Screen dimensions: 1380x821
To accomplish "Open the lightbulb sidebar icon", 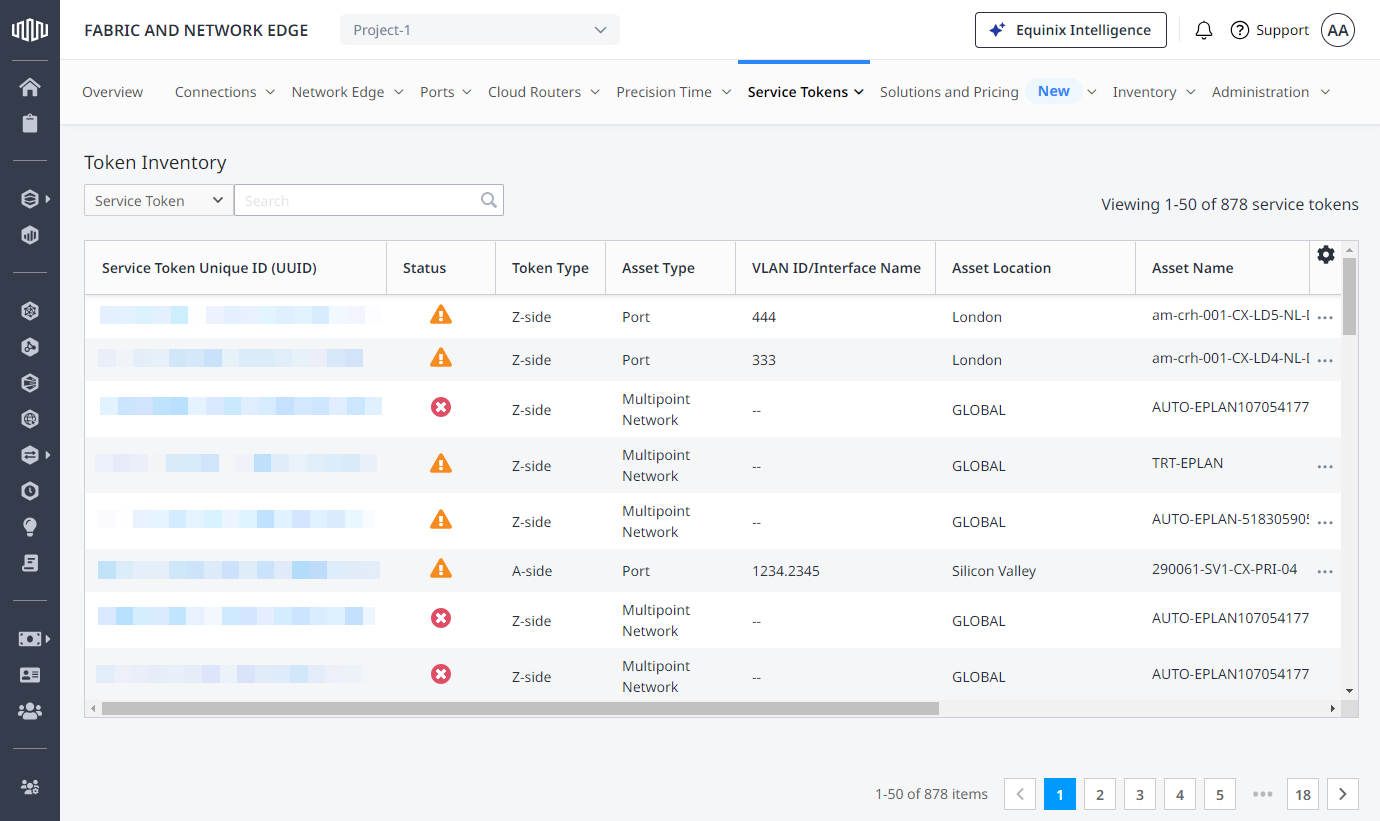I will click(30, 527).
